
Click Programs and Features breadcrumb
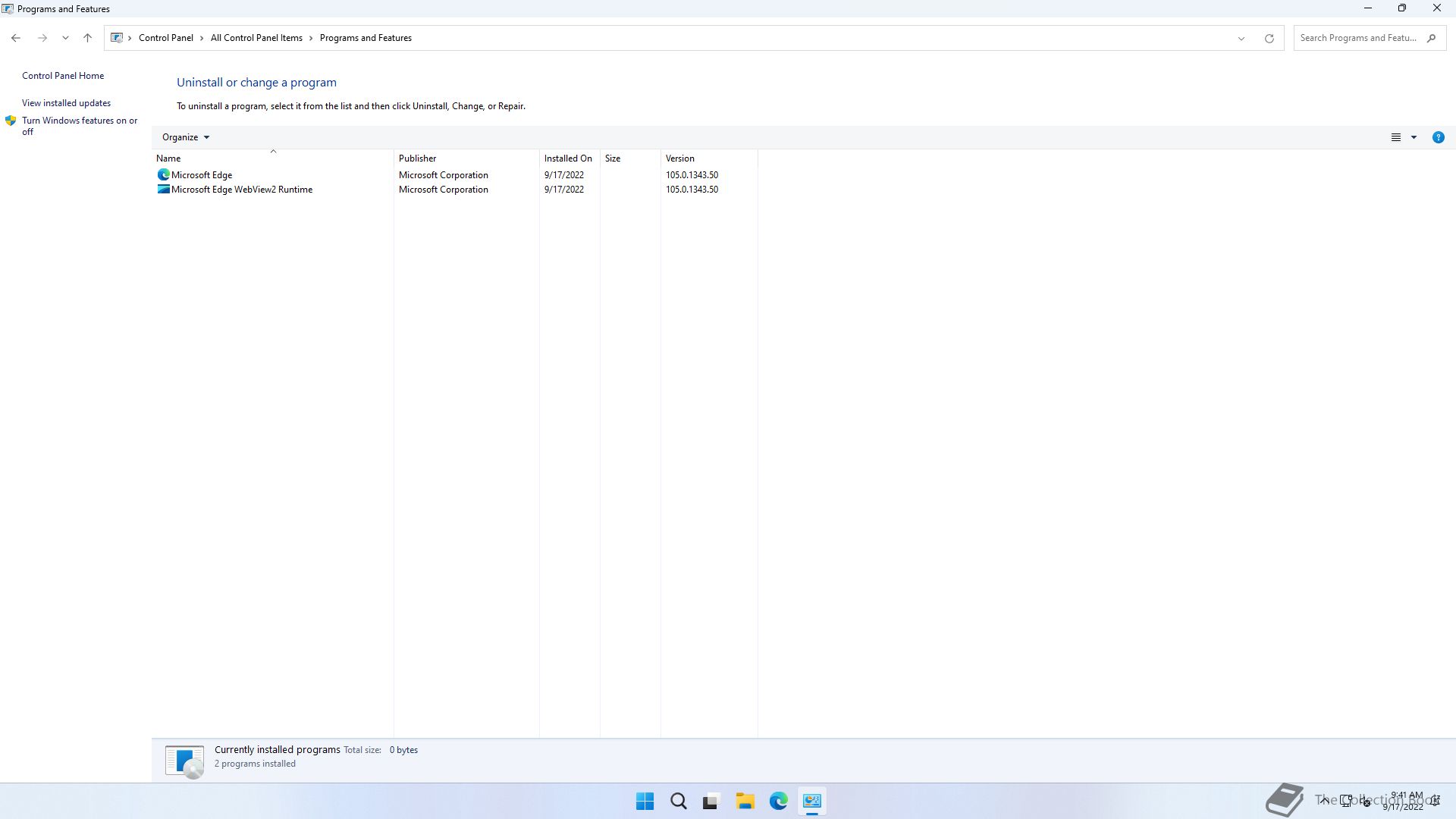pos(366,38)
